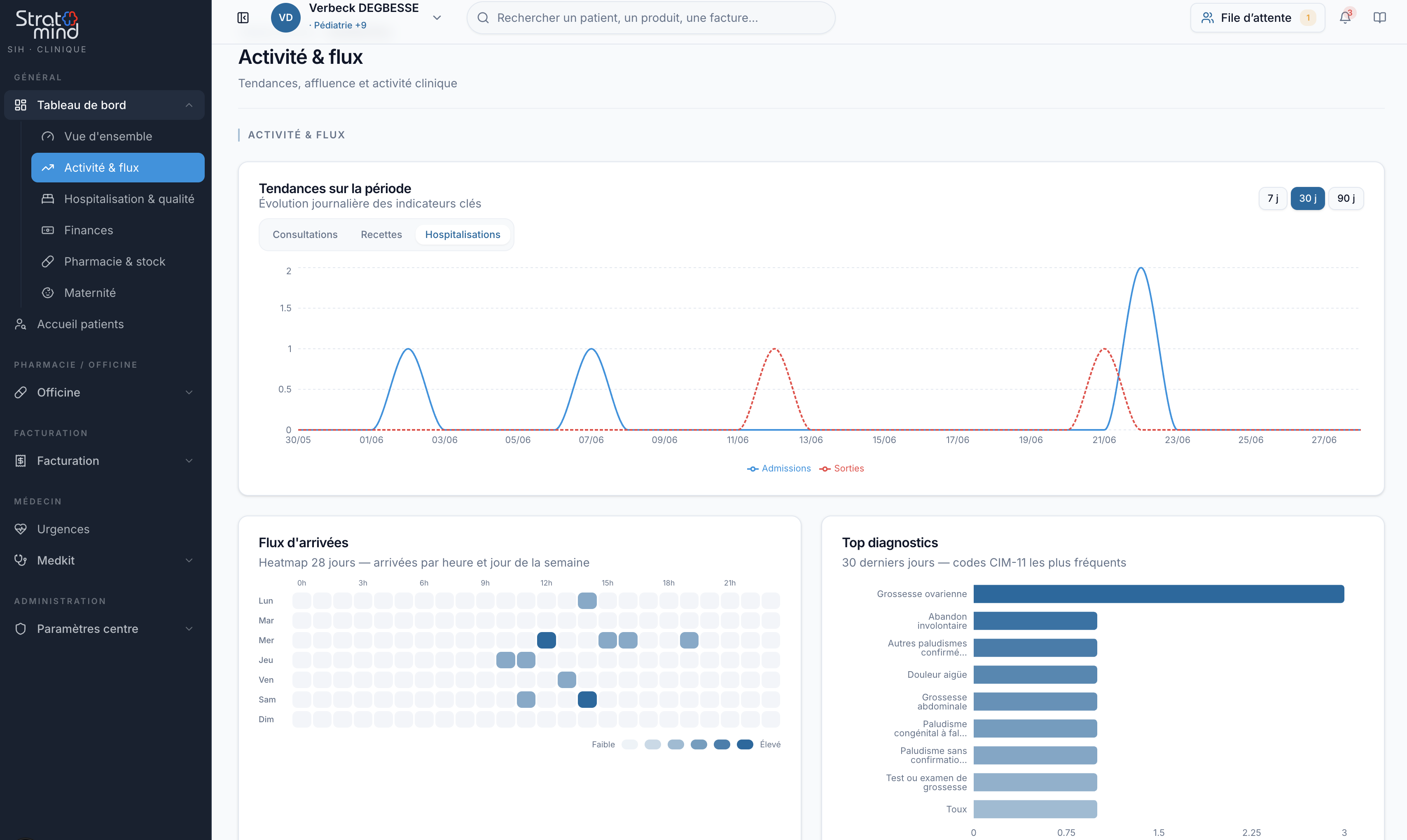Open the Urgences page

click(104, 529)
